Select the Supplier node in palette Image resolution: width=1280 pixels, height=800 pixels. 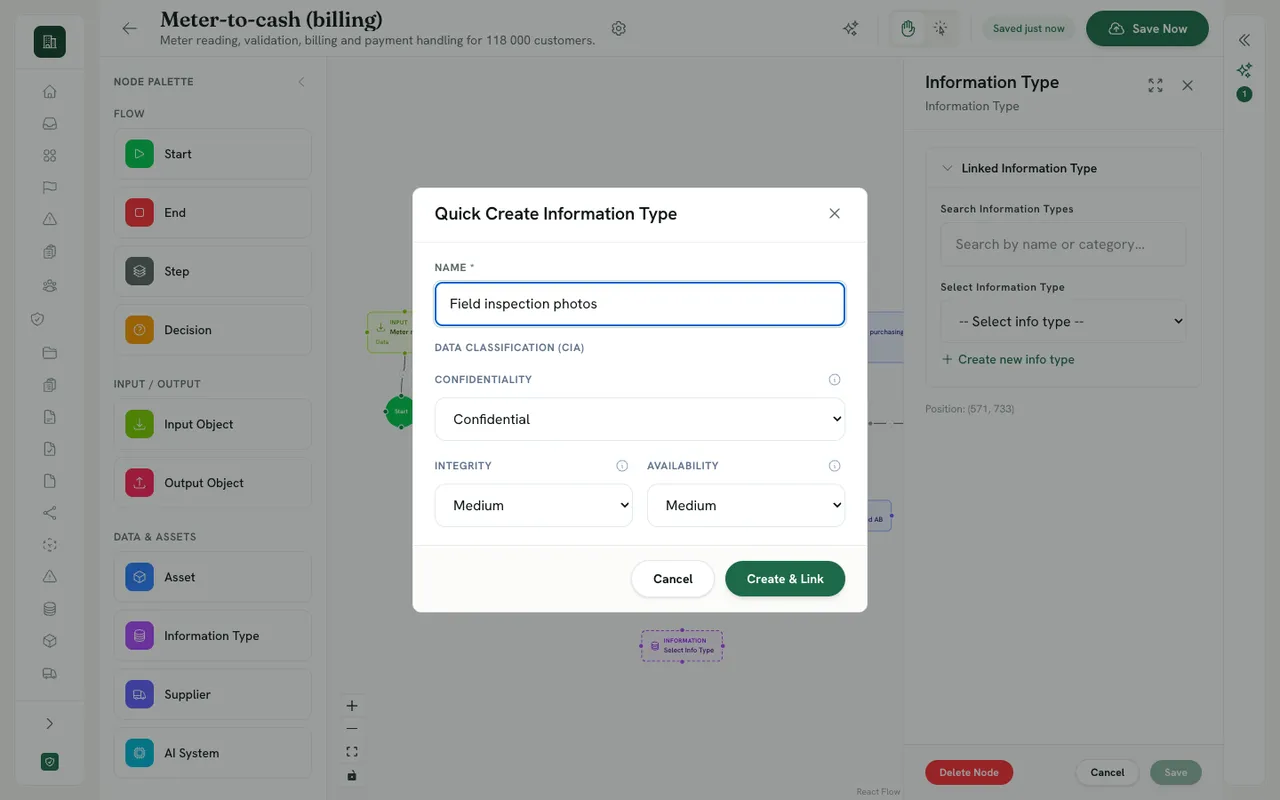pyautogui.click(x=213, y=694)
